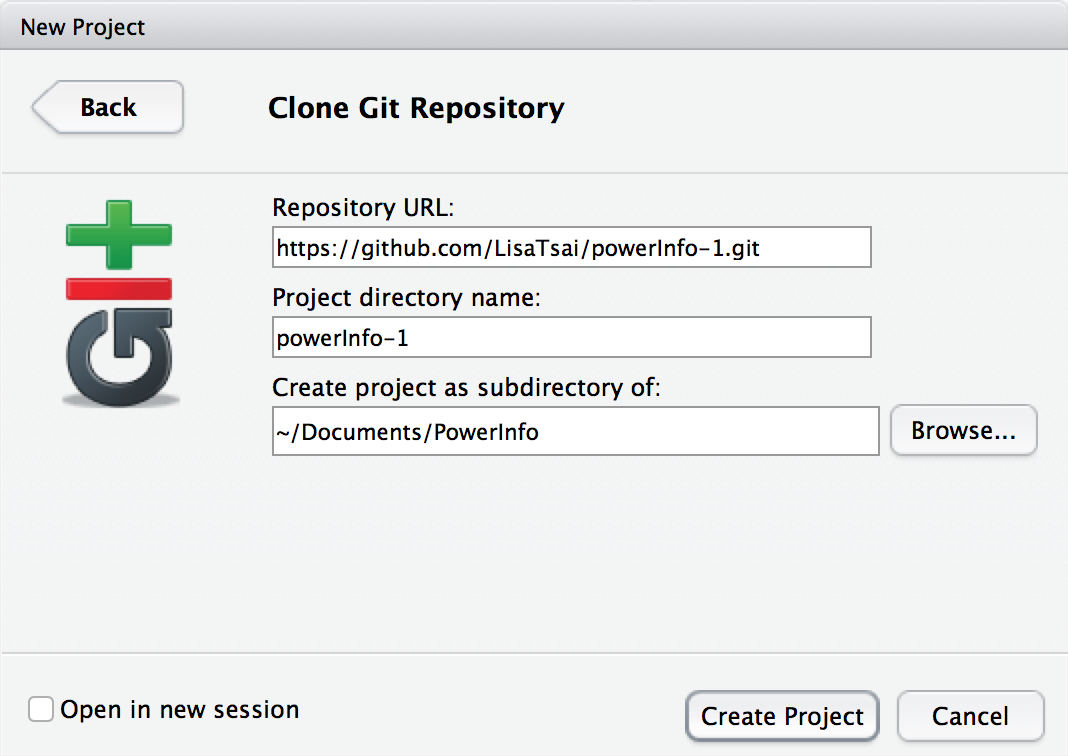Click the New Project title bar
Screen dimensions: 1068x756
(x=534, y=26)
